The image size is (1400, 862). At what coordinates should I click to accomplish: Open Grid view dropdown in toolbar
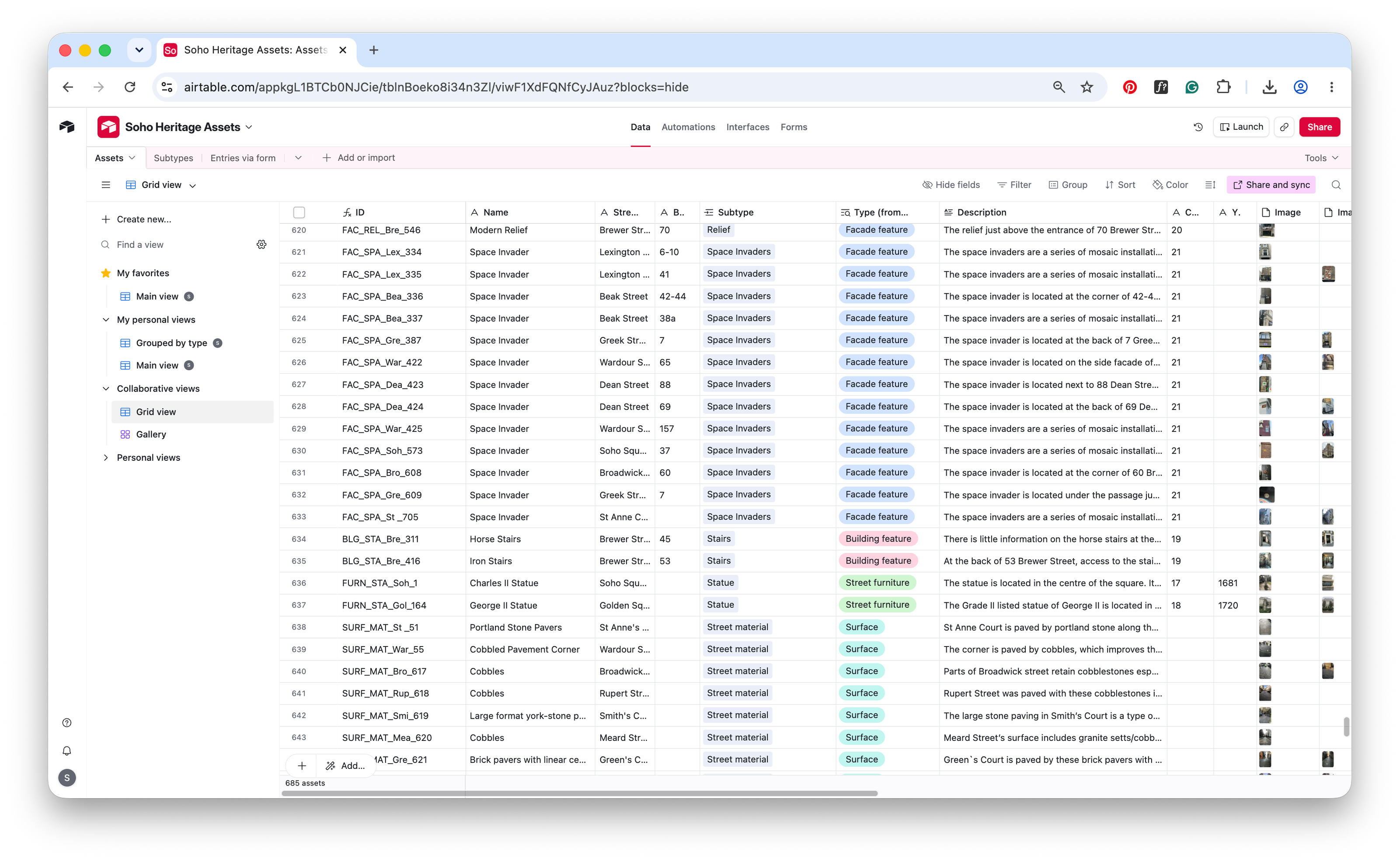point(161,185)
